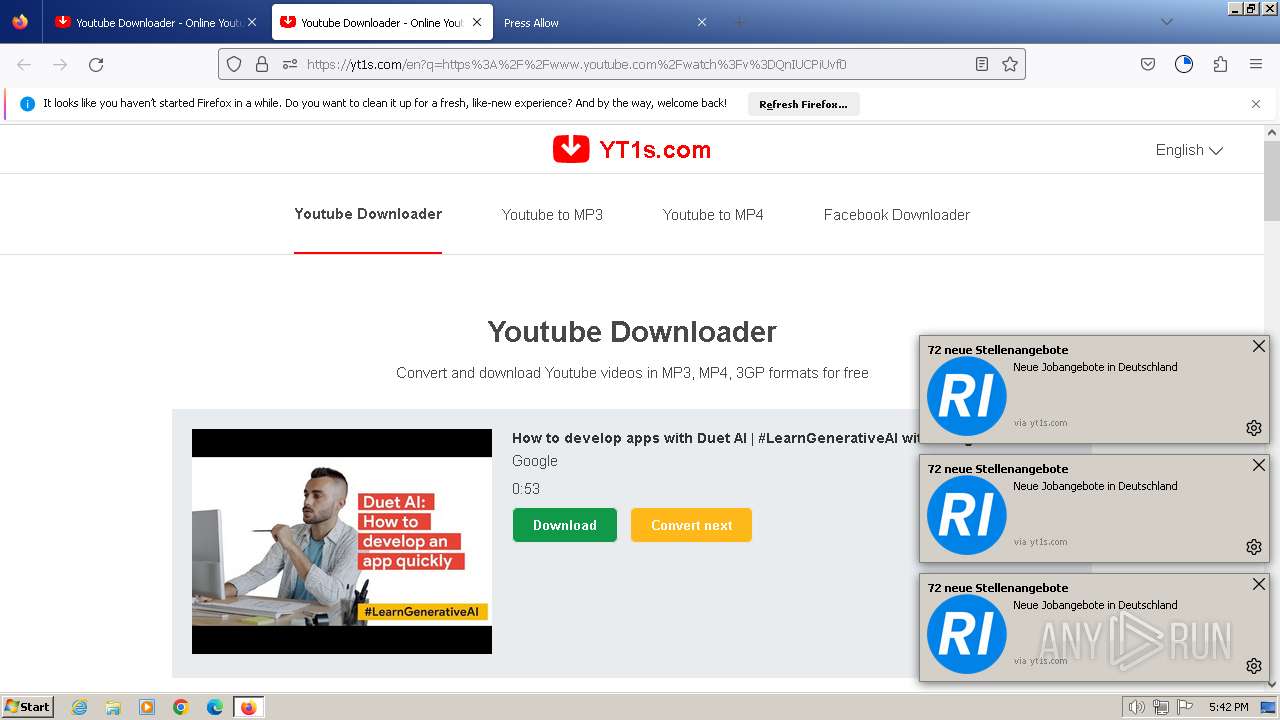1280x720 pixels.
Task: Click the 5:42 PM system clock
Action: point(1228,707)
